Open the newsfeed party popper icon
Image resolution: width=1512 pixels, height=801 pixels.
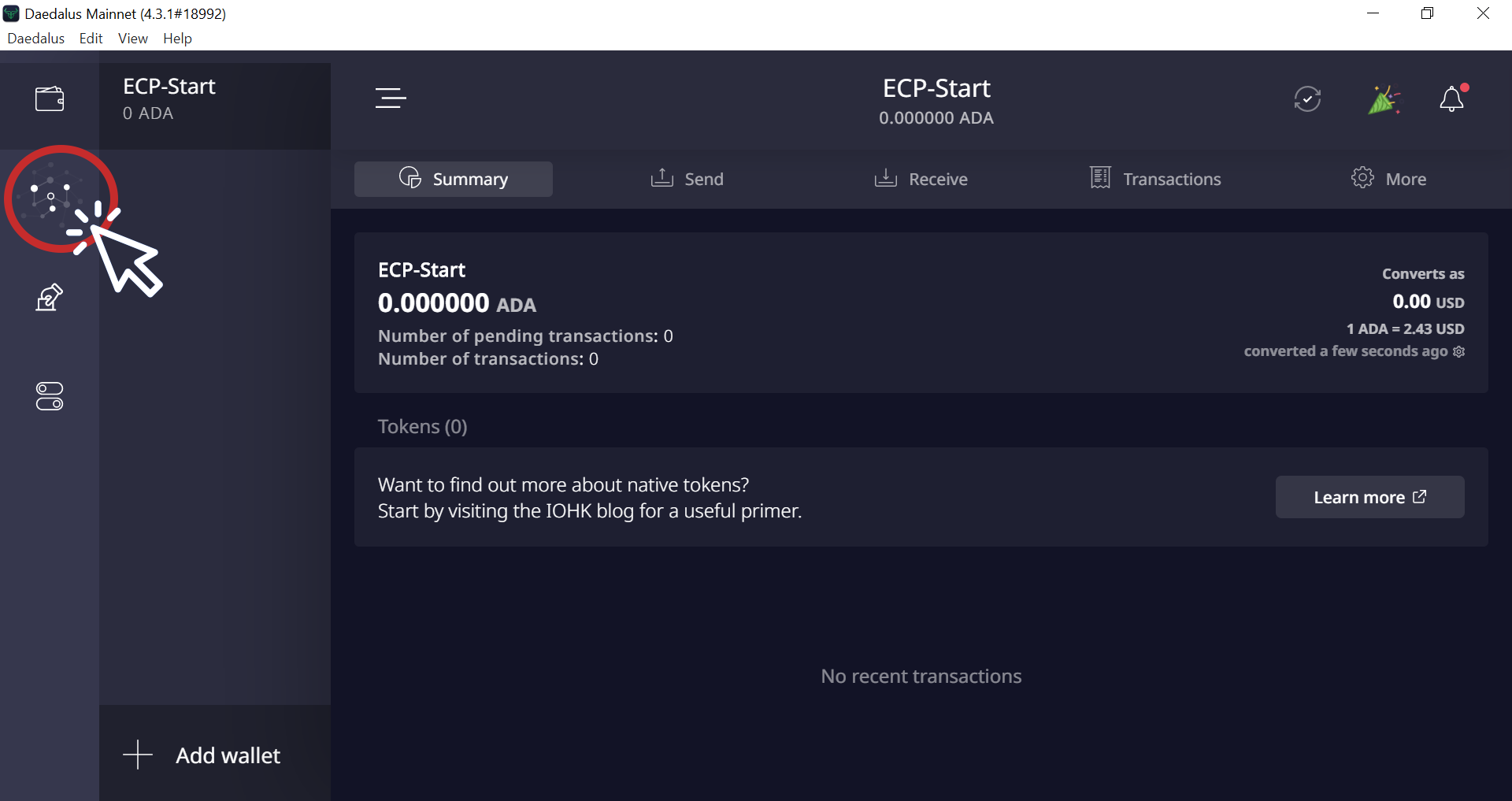1384,98
